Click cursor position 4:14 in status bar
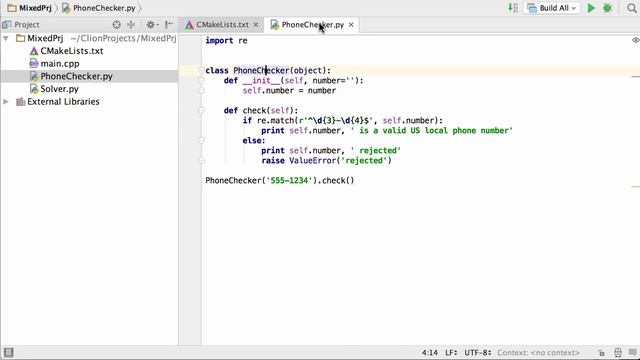The width and height of the screenshot is (640, 360). pyautogui.click(x=429, y=353)
